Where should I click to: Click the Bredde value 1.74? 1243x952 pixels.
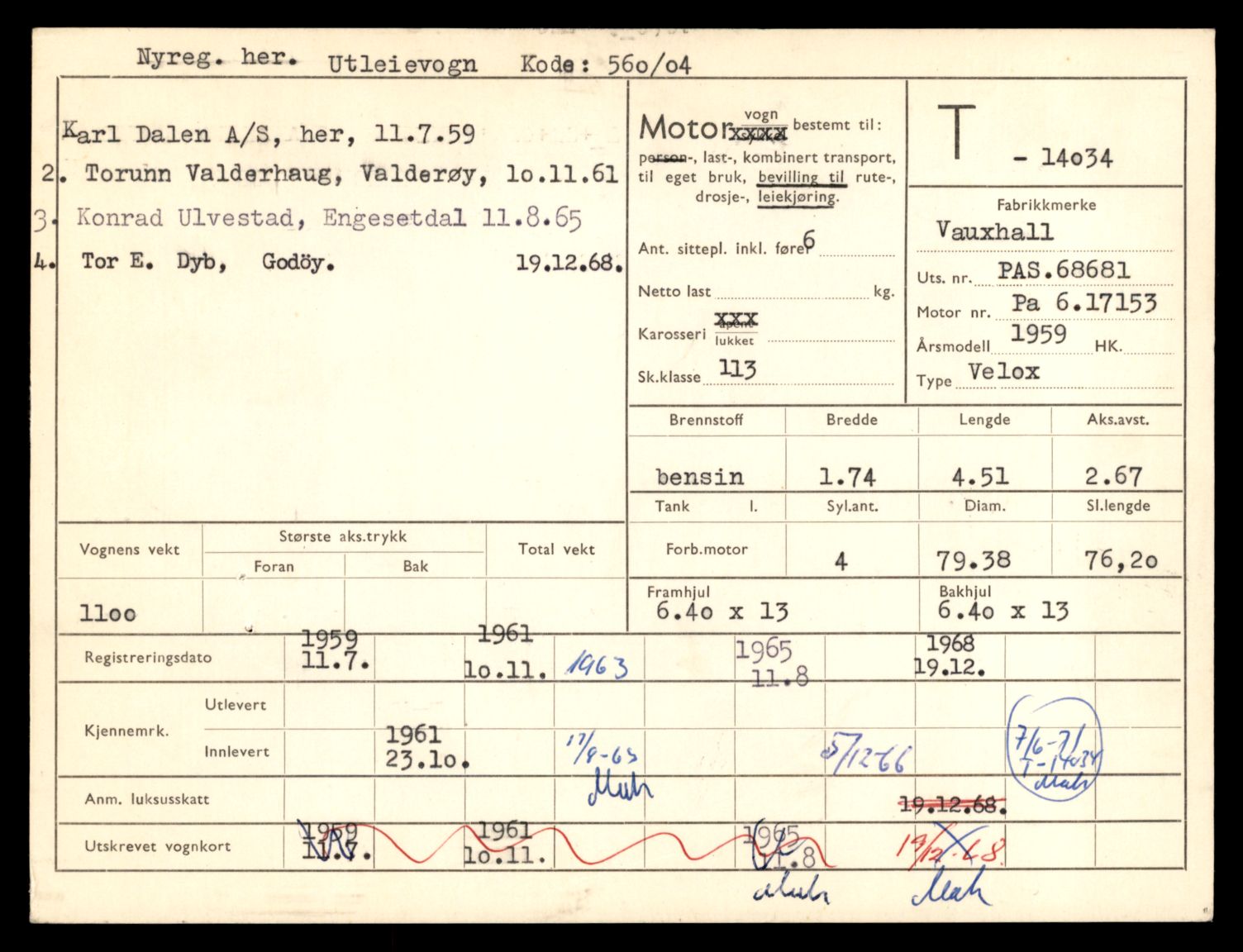[x=847, y=477]
